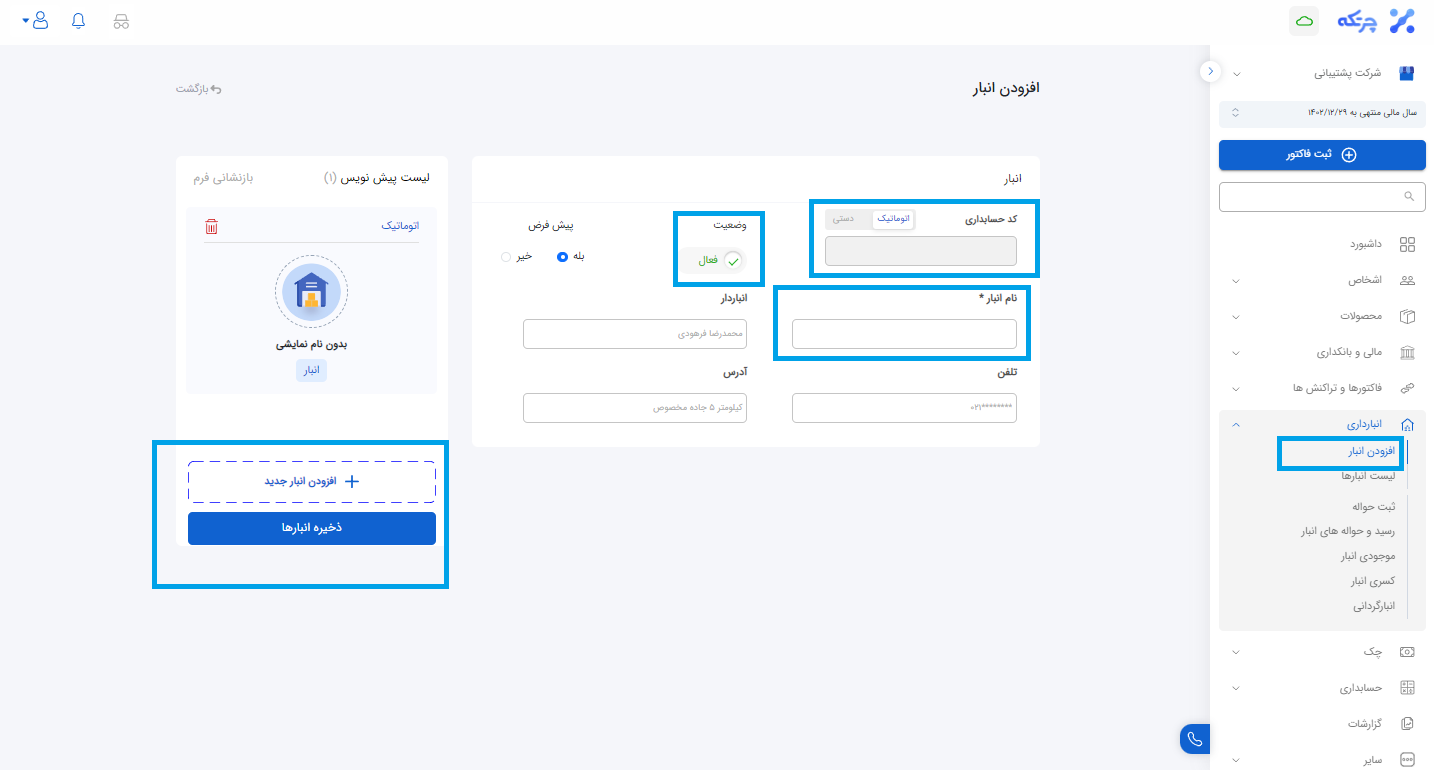Click the trash icon in draft card
This screenshot has height=770, width=1434.
pos(211,227)
